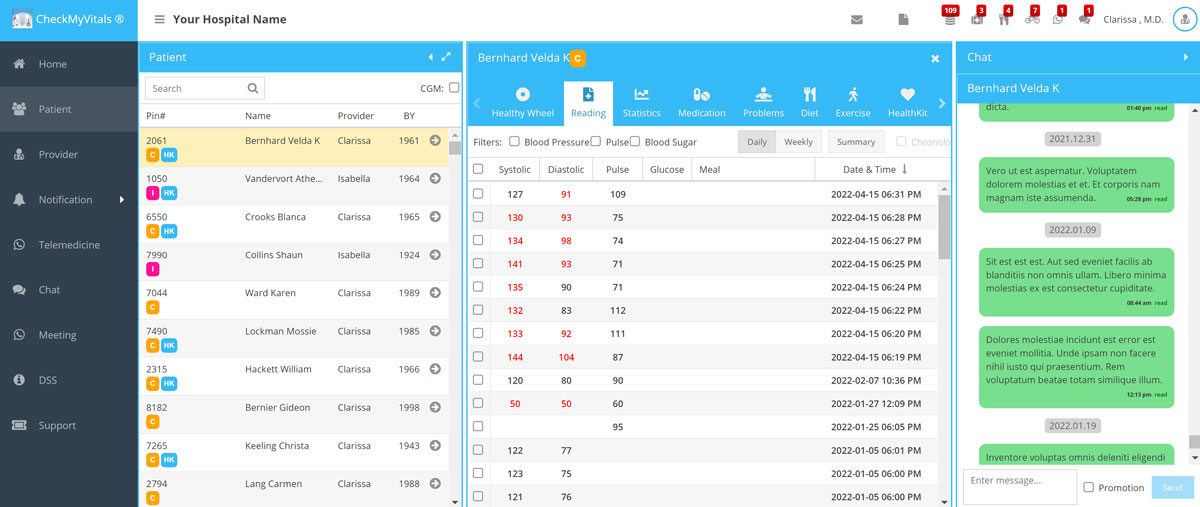Image resolution: width=1200 pixels, height=507 pixels.
Task: Open the HealthKit heart icon tab
Action: [907, 102]
